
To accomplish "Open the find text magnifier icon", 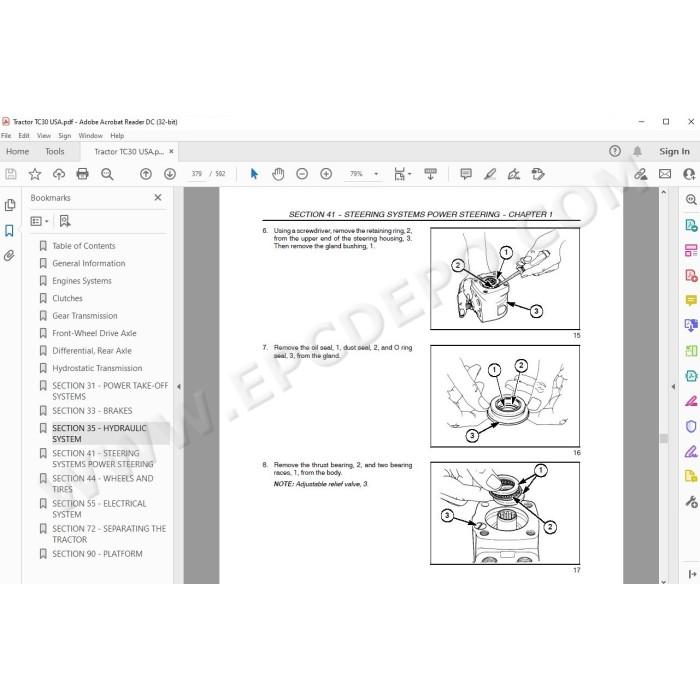I will (x=107, y=174).
